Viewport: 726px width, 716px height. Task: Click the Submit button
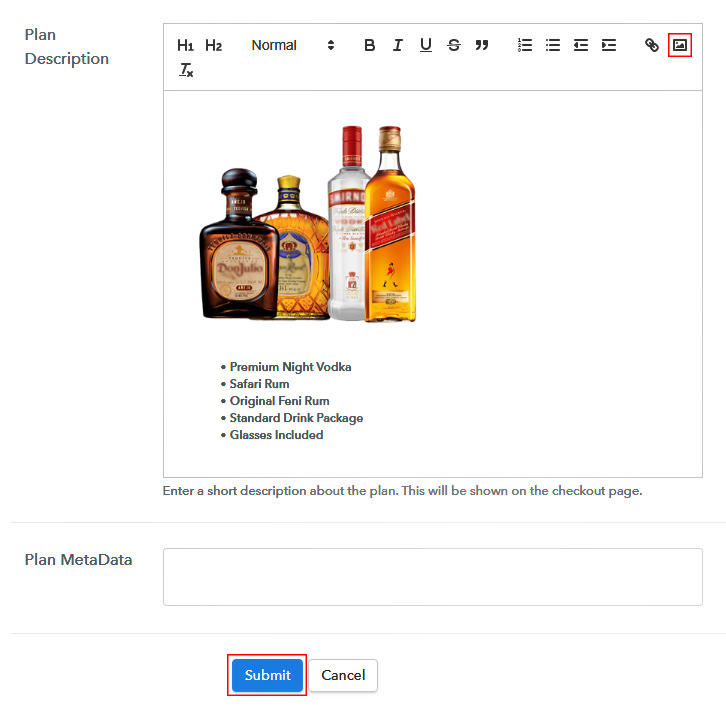[267, 675]
